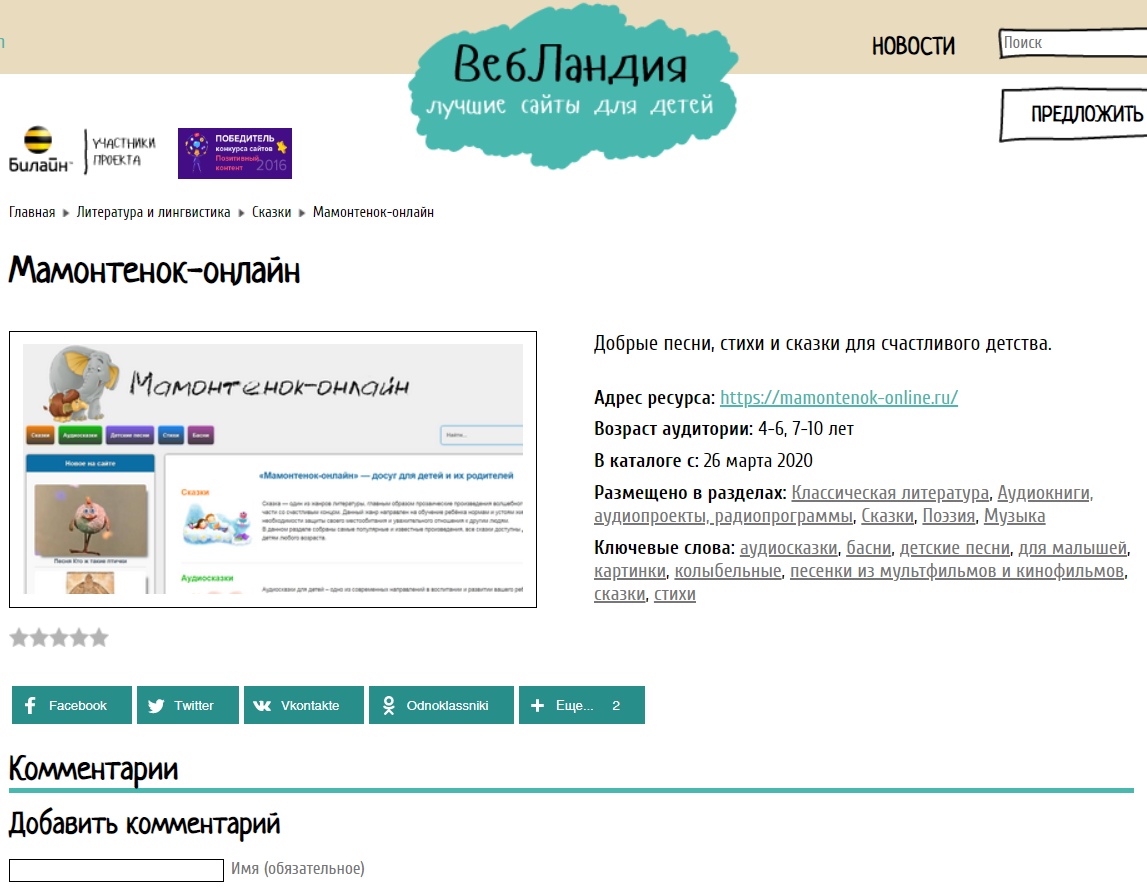
Task: Open the mamontenok-online.ru resource link
Action: click(x=839, y=397)
